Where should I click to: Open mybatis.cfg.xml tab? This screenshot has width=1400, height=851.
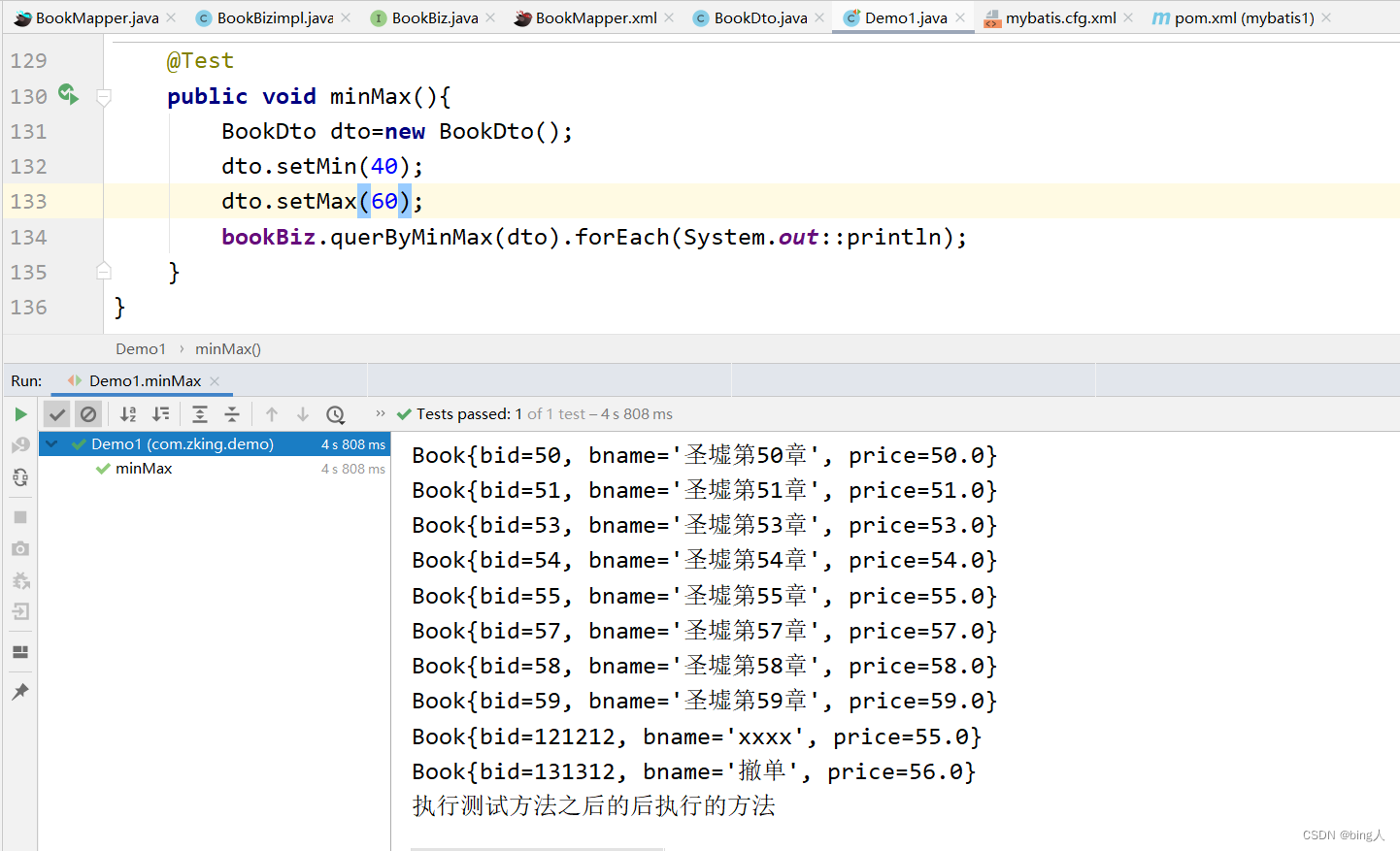point(1060,17)
